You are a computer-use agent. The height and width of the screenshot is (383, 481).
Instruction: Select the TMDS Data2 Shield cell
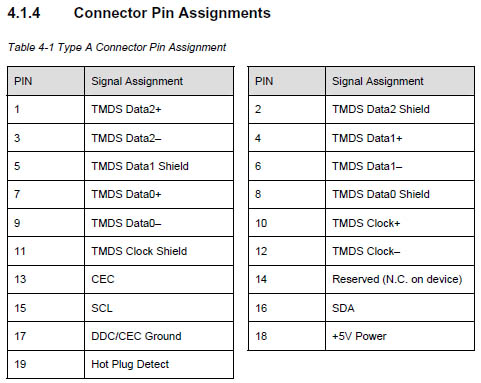coord(400,109)
